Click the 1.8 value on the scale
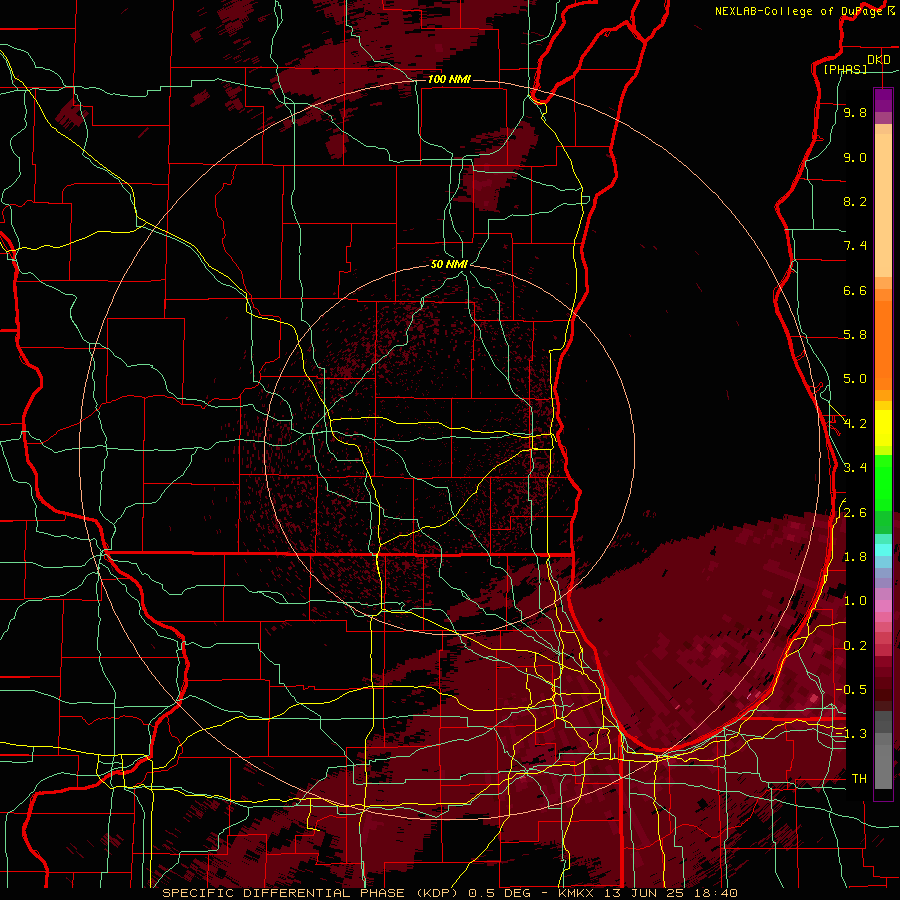 tap(855, 557)
